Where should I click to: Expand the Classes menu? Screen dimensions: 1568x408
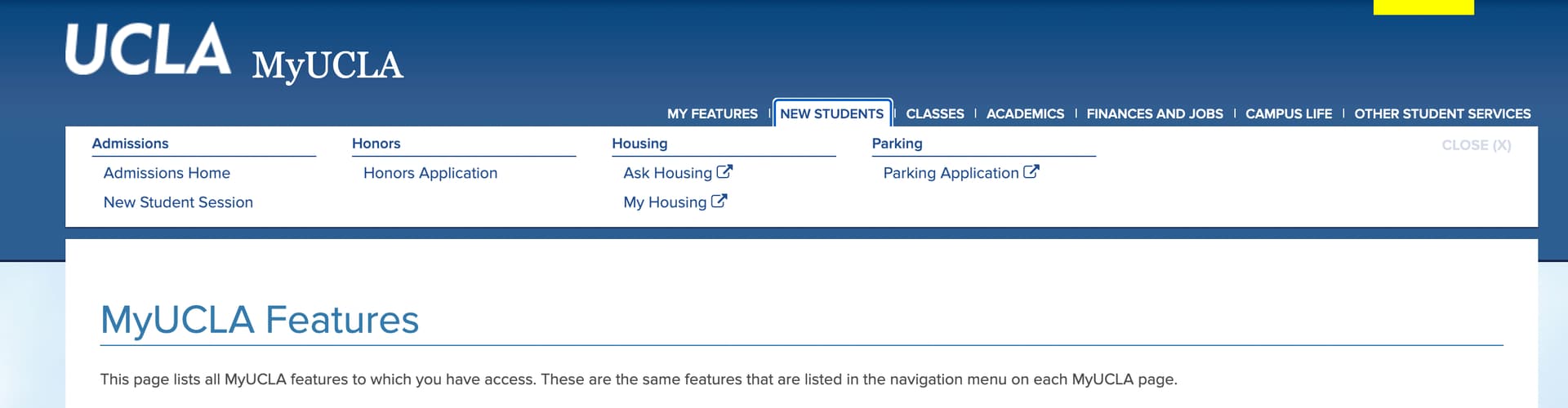pyautogui.click(x=935, y=113)
